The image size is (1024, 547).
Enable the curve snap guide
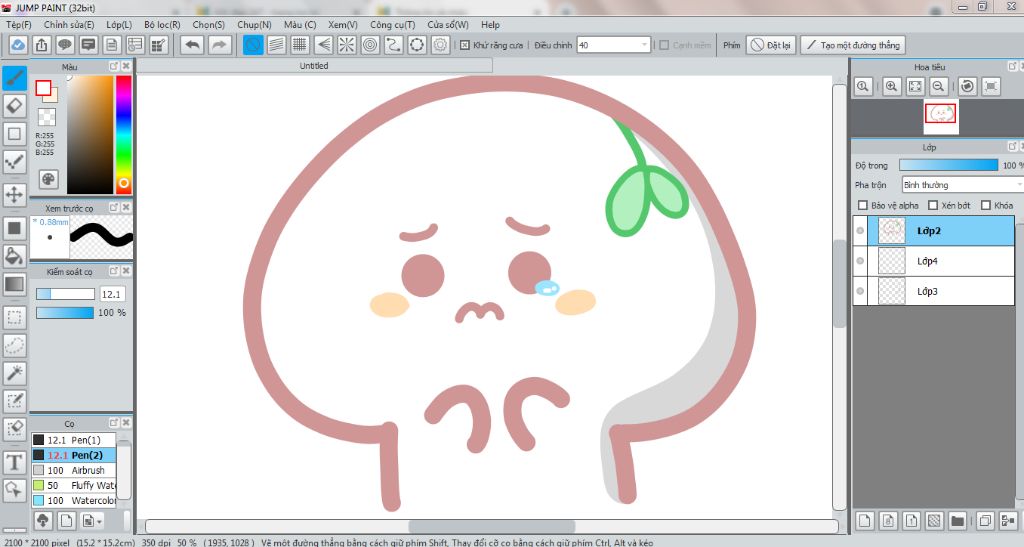tap(393, 45)
